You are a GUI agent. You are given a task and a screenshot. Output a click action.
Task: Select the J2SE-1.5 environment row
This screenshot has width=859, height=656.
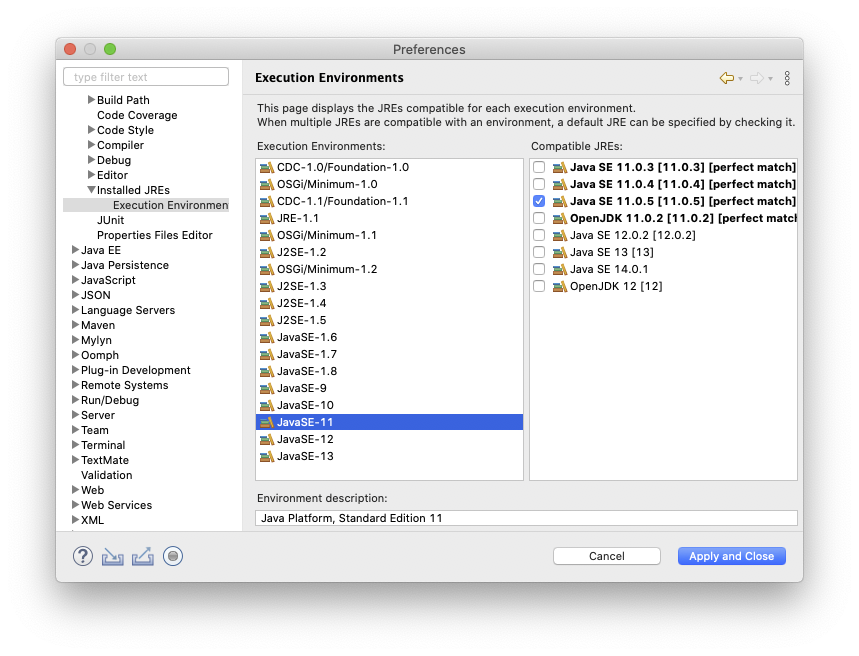point(389,321)
